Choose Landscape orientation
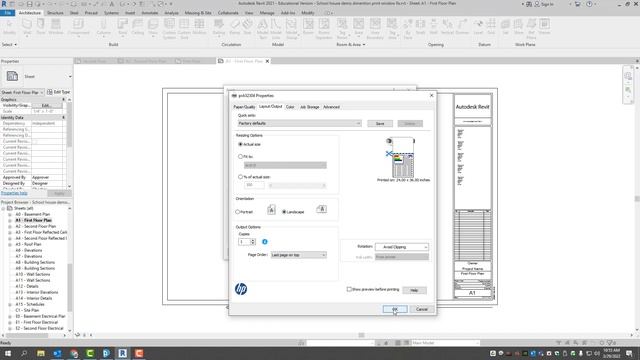The image size is (640, 360). (x=284, y=212)
